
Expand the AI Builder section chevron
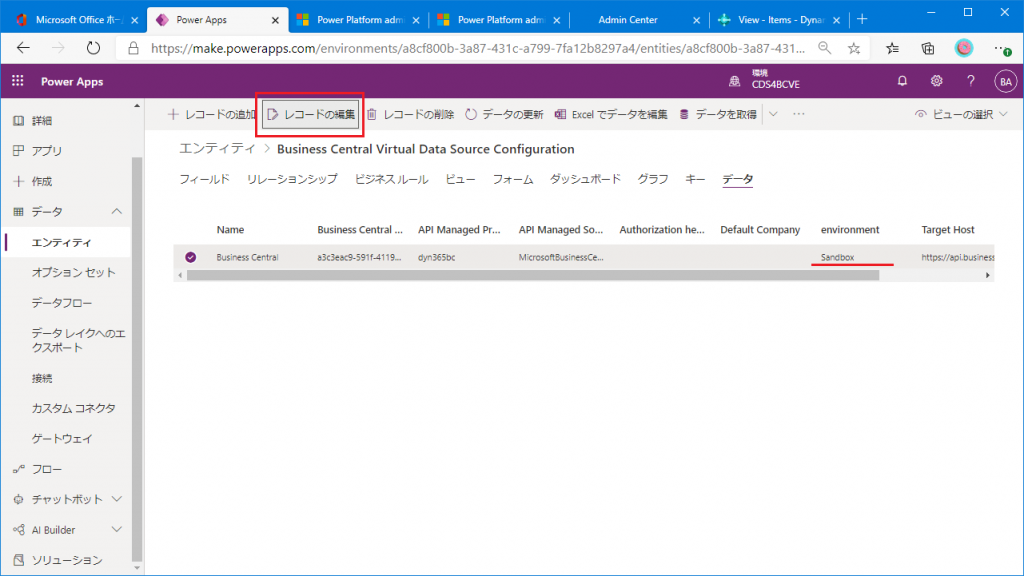(x=116, y=530)
